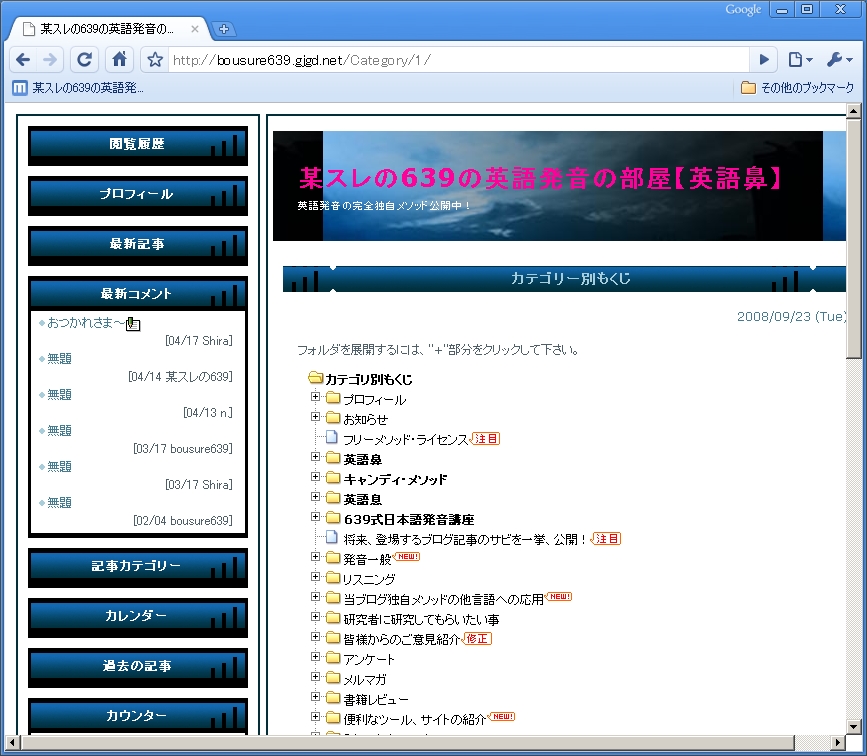Screen dimensions: 867x756
Task: Click the プロフィール folder icon in the tree
Action: coord(333,398)
